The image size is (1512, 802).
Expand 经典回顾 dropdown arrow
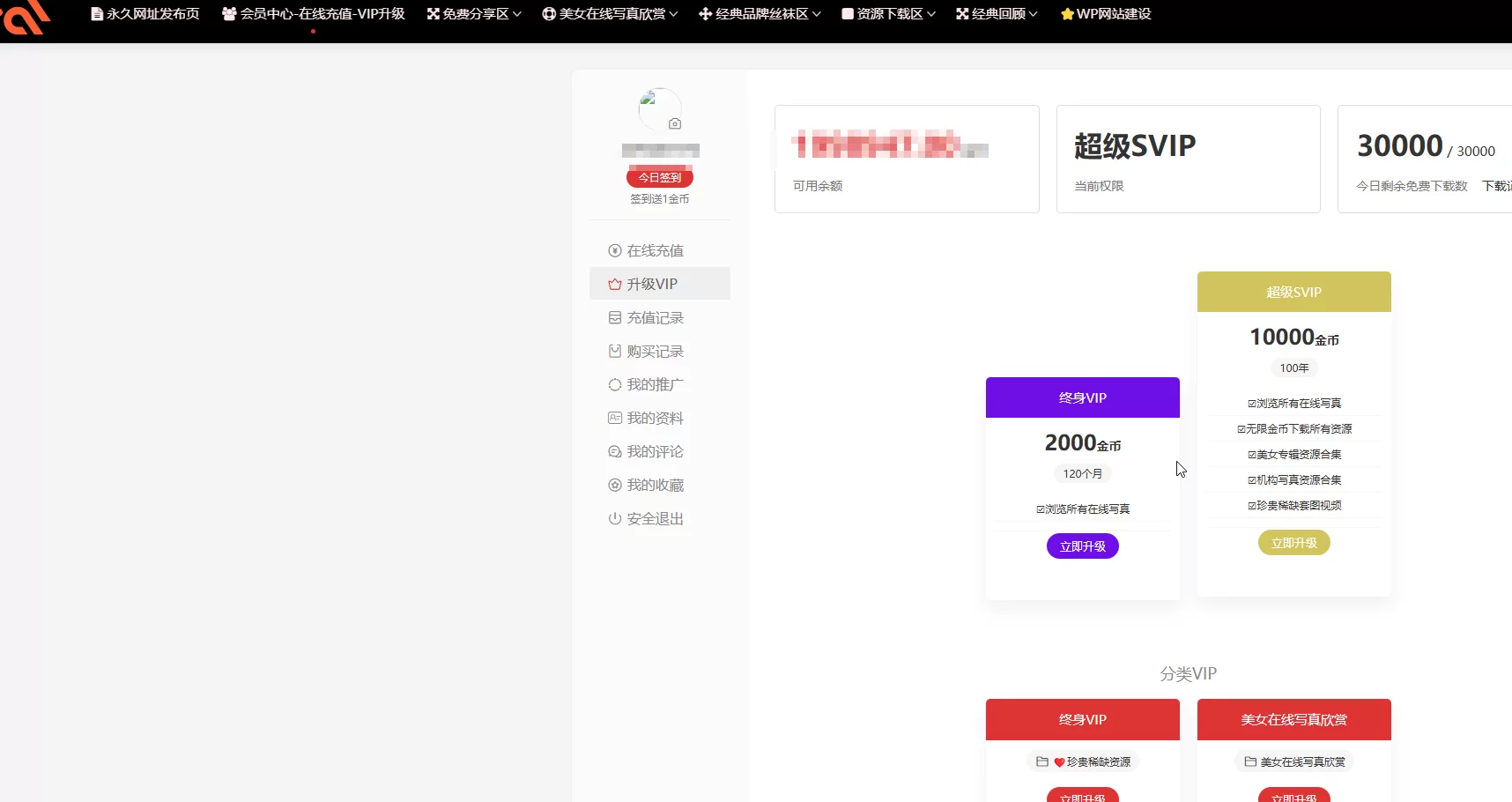tap(1033, 14)
